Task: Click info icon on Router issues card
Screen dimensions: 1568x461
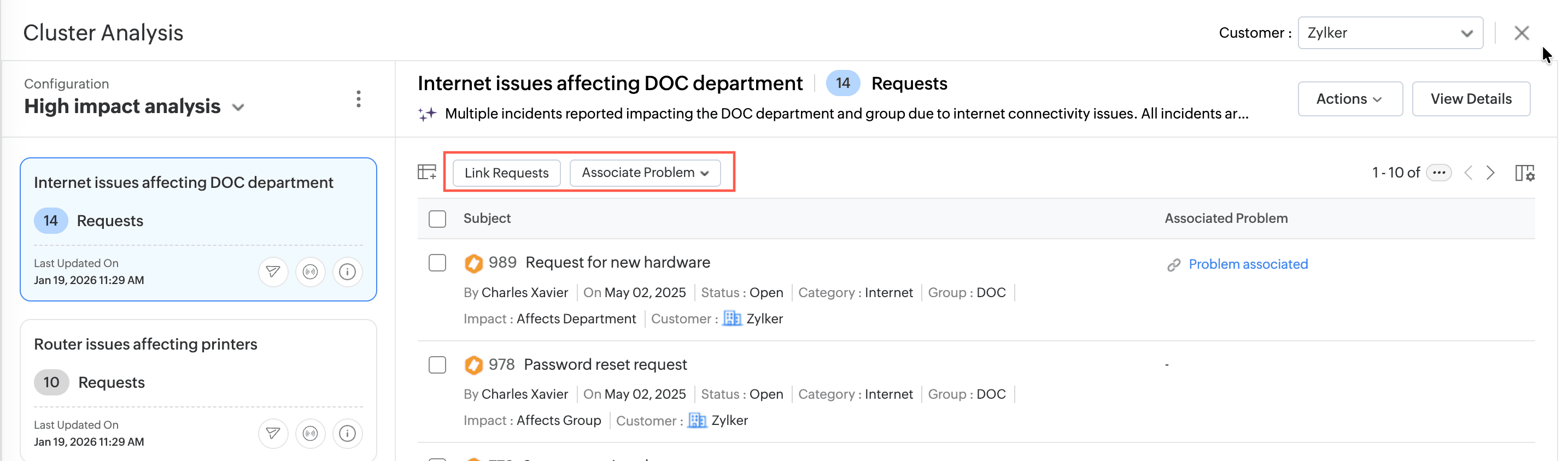Action: 347,433
